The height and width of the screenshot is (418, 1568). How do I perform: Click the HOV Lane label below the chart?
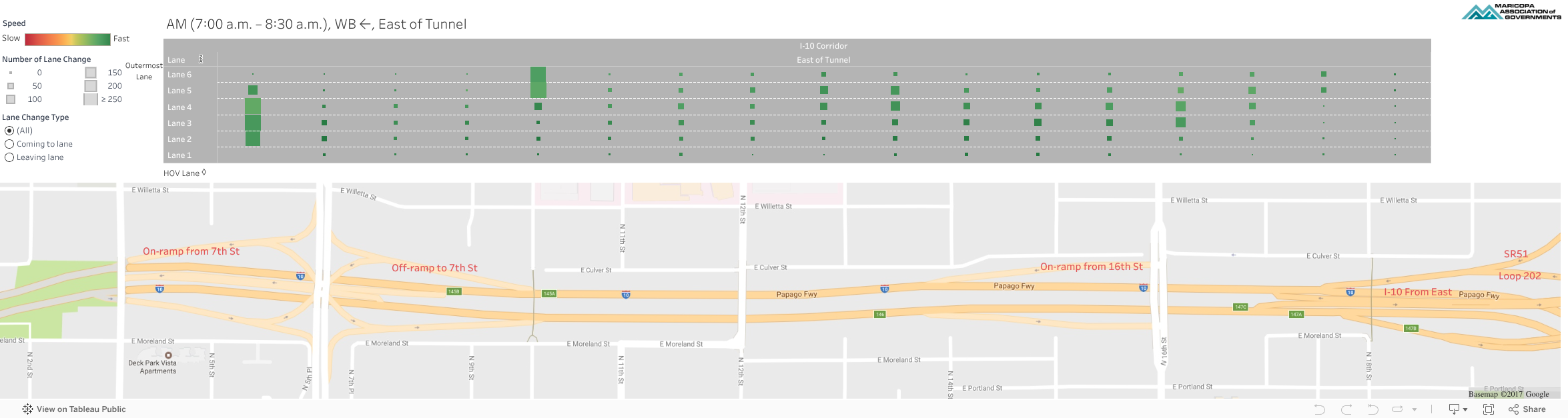(x=181, y=173)
